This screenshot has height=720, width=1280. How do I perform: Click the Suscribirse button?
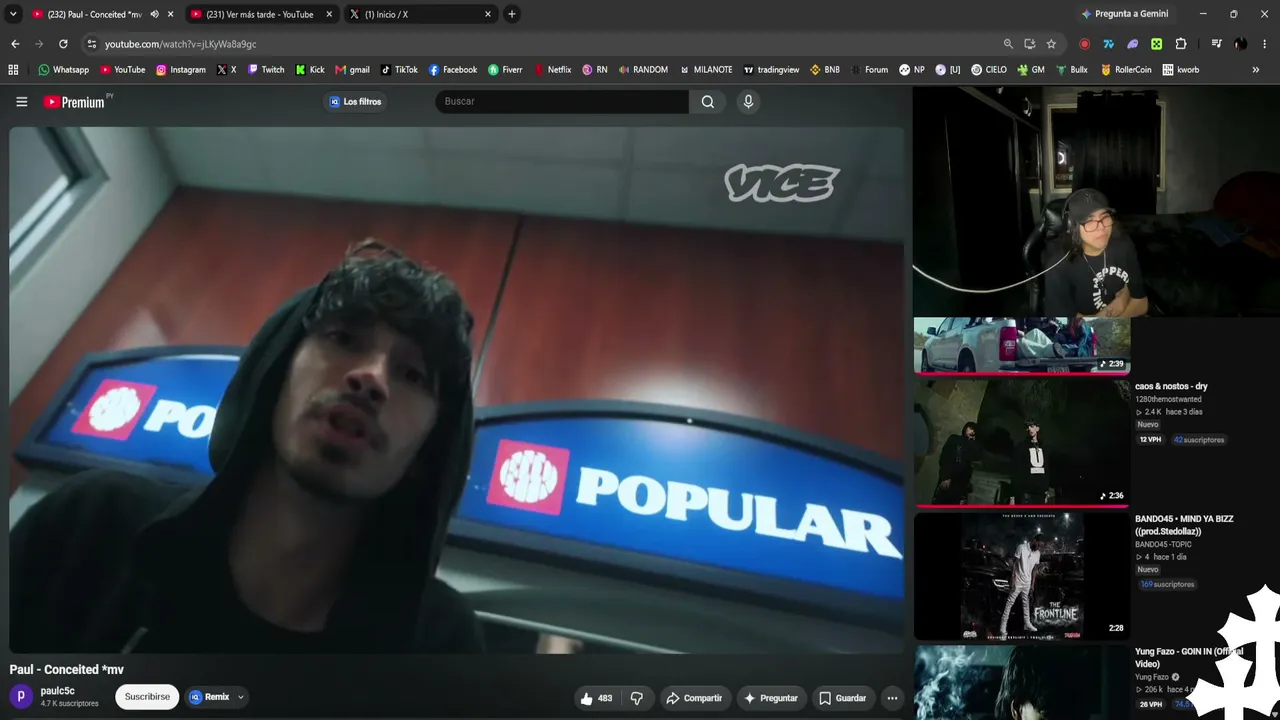pos(147,697)
